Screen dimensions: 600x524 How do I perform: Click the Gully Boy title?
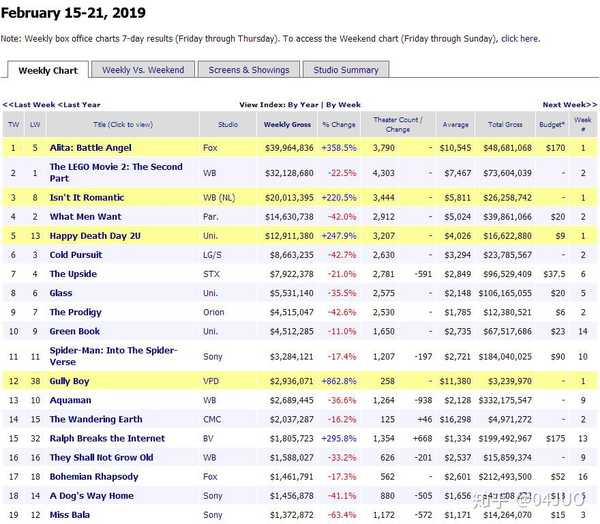pyautogui.click(x=69, y=381)
